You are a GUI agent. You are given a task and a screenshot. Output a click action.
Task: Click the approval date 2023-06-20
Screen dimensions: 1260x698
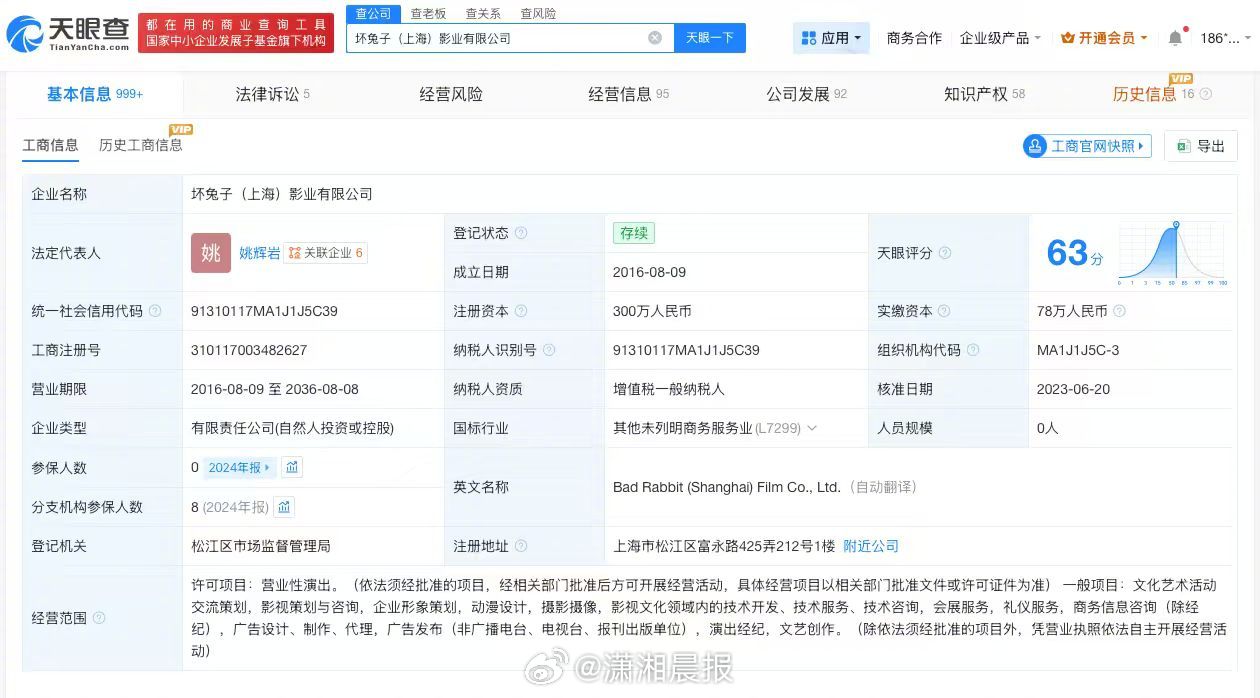pyautogui.click(x=1073, y=389)
